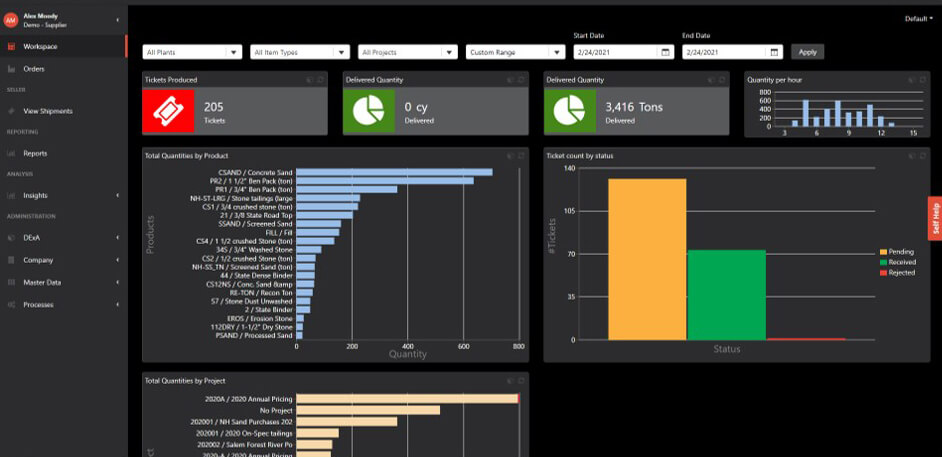The width and height of the screenshot is (942, 457).
Task: Click the AM user avatar
Action: click(x=11, y=20)
